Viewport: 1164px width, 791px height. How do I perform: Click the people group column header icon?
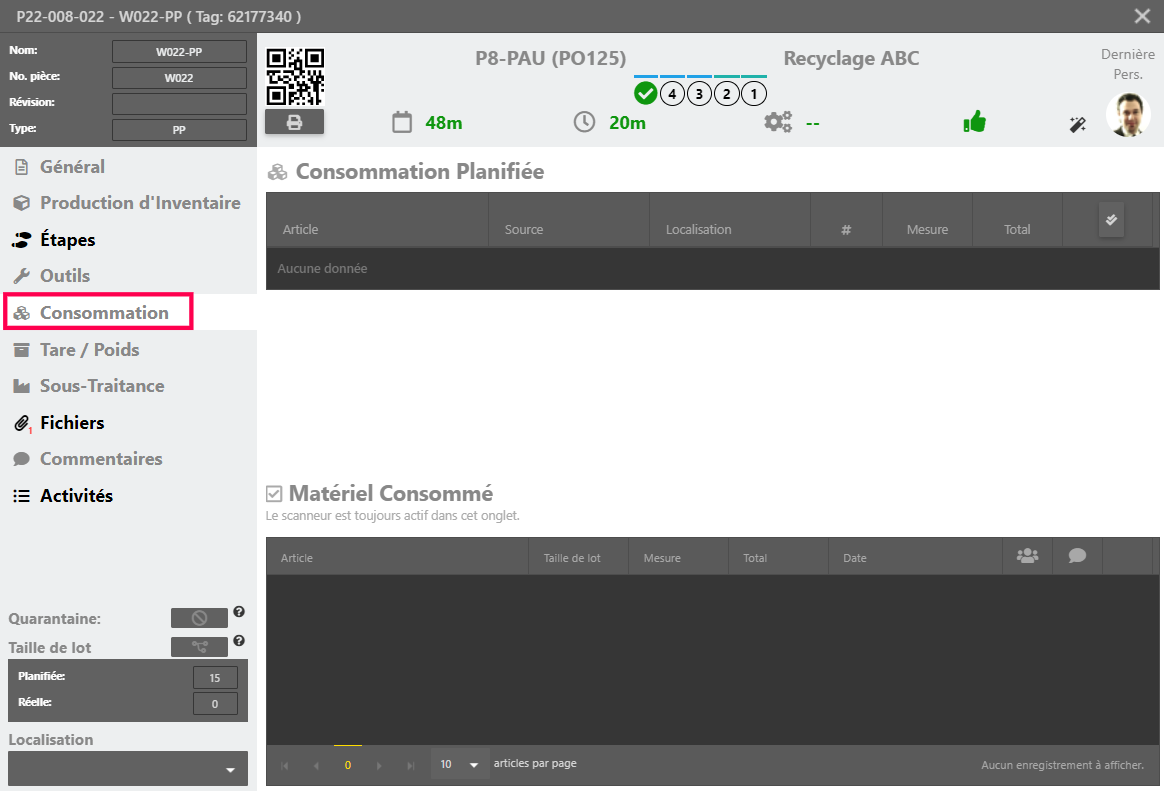(x=1027, y=556)
